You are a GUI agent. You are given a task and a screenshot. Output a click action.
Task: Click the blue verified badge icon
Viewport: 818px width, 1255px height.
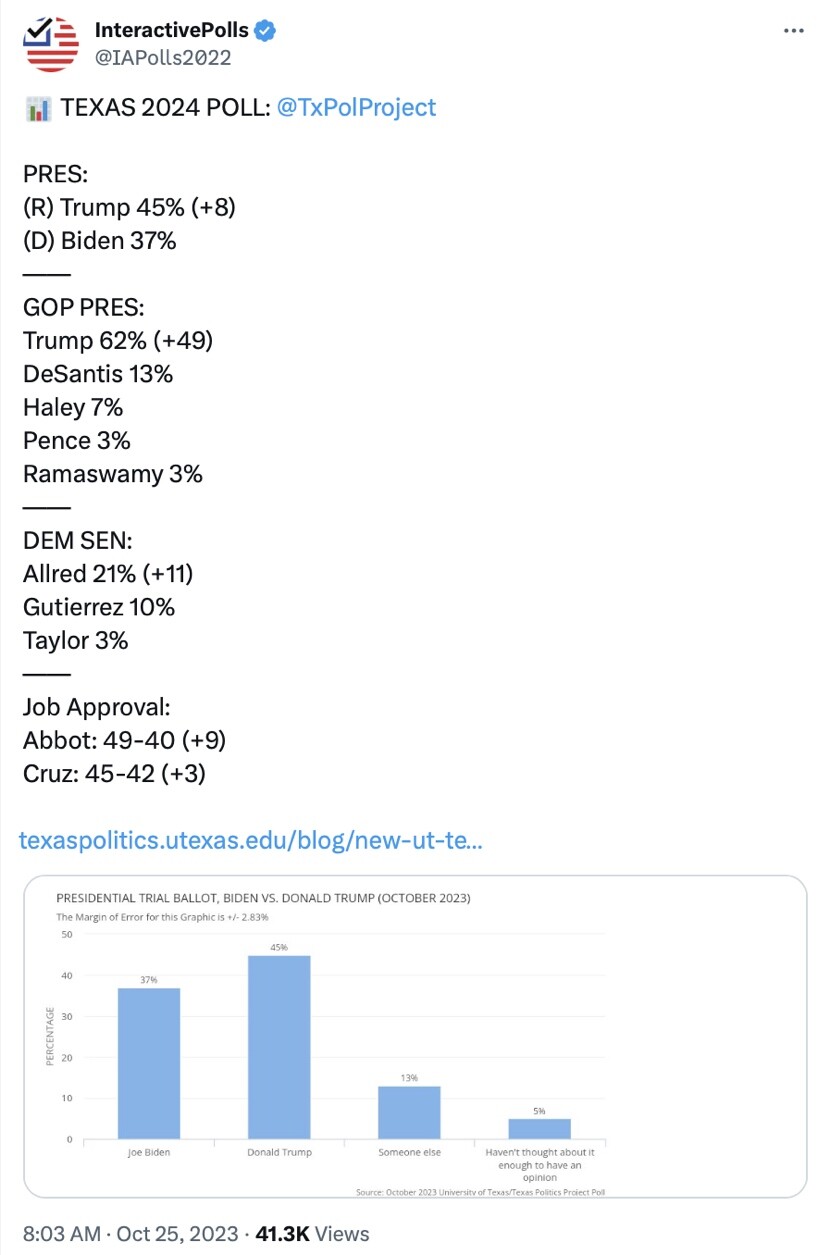click(x=265, y=31)
